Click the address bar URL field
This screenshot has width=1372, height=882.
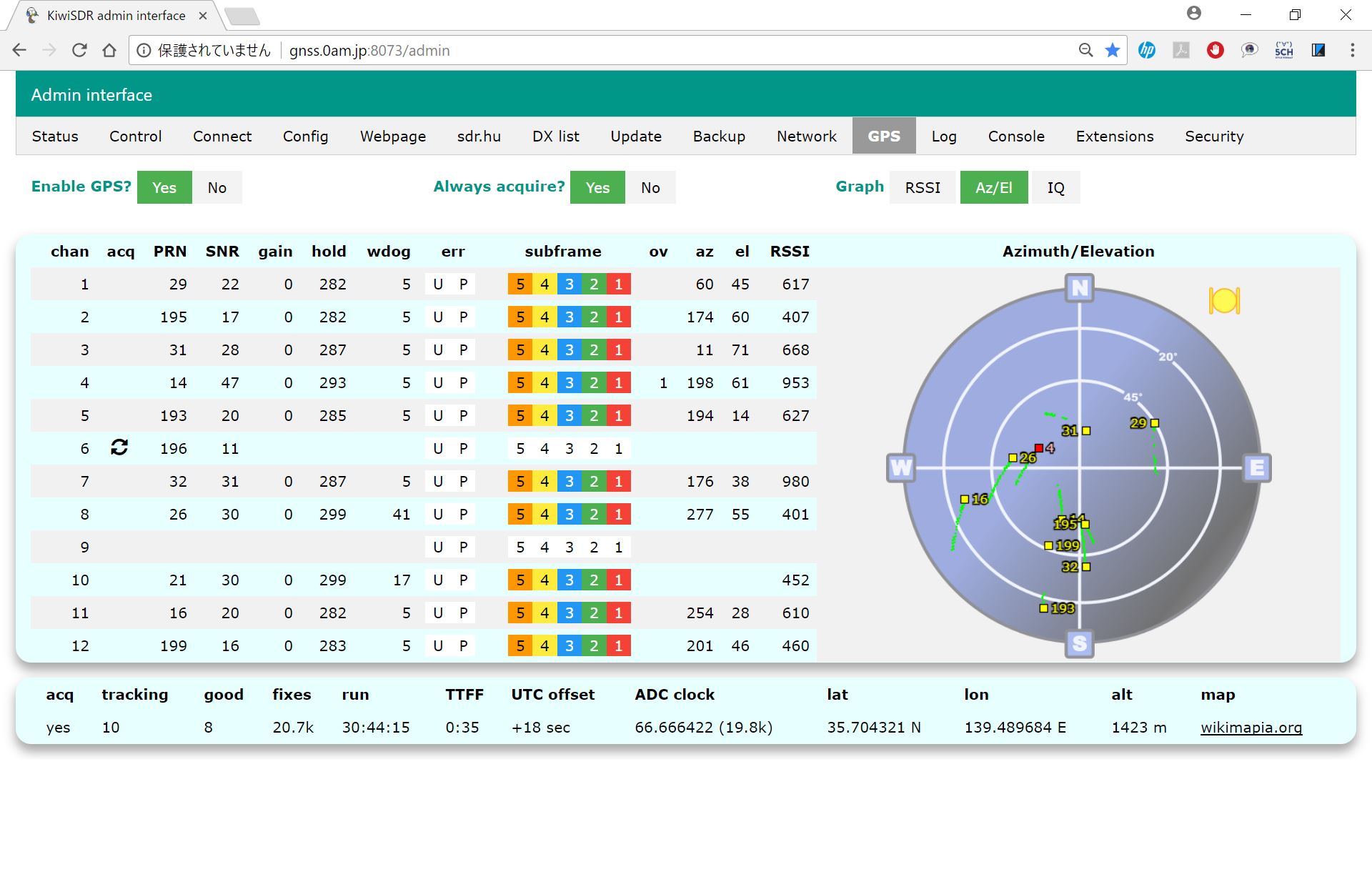(643, 50)
